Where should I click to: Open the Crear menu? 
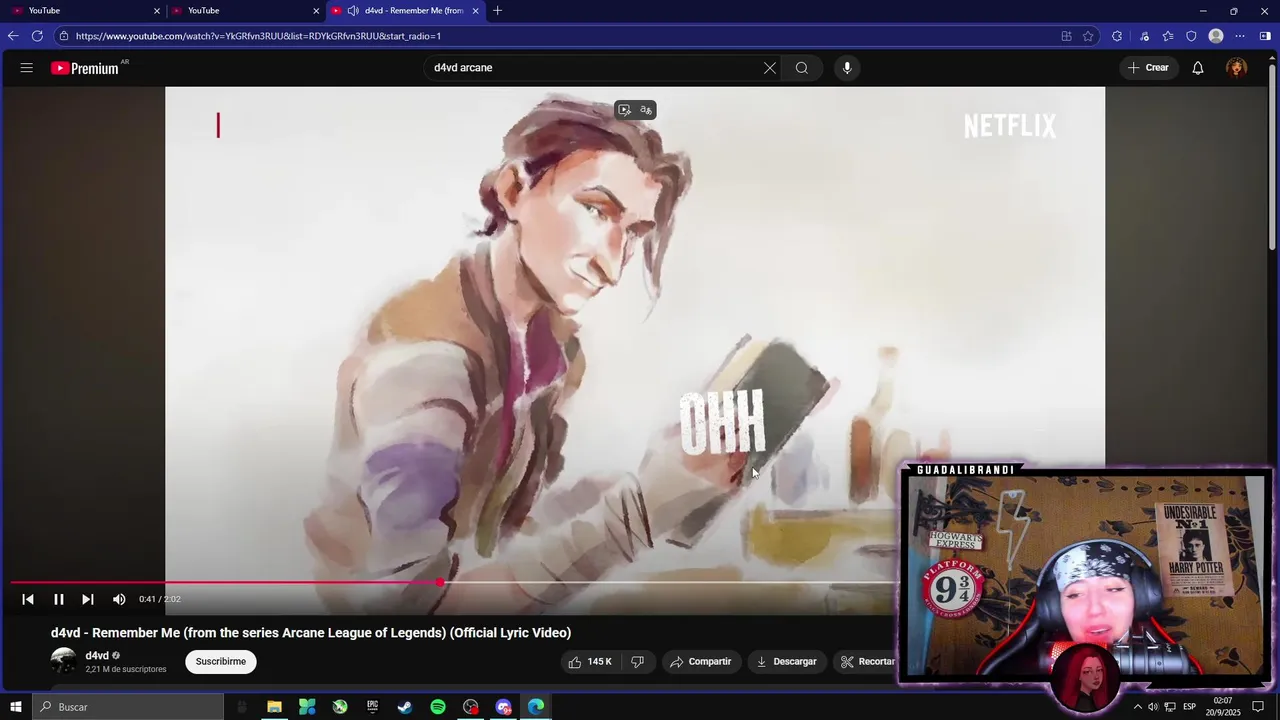(1148, 68)
